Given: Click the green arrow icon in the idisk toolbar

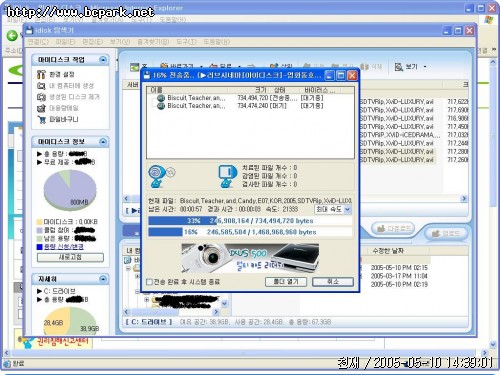Looking at the screenshot, I should (x=134, y=67).
